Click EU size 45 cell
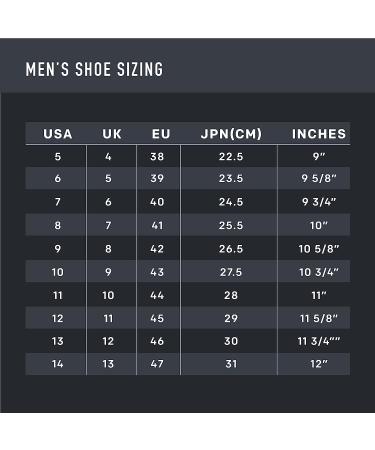Viewport: 375px width, 450px height. click(157, 318)
